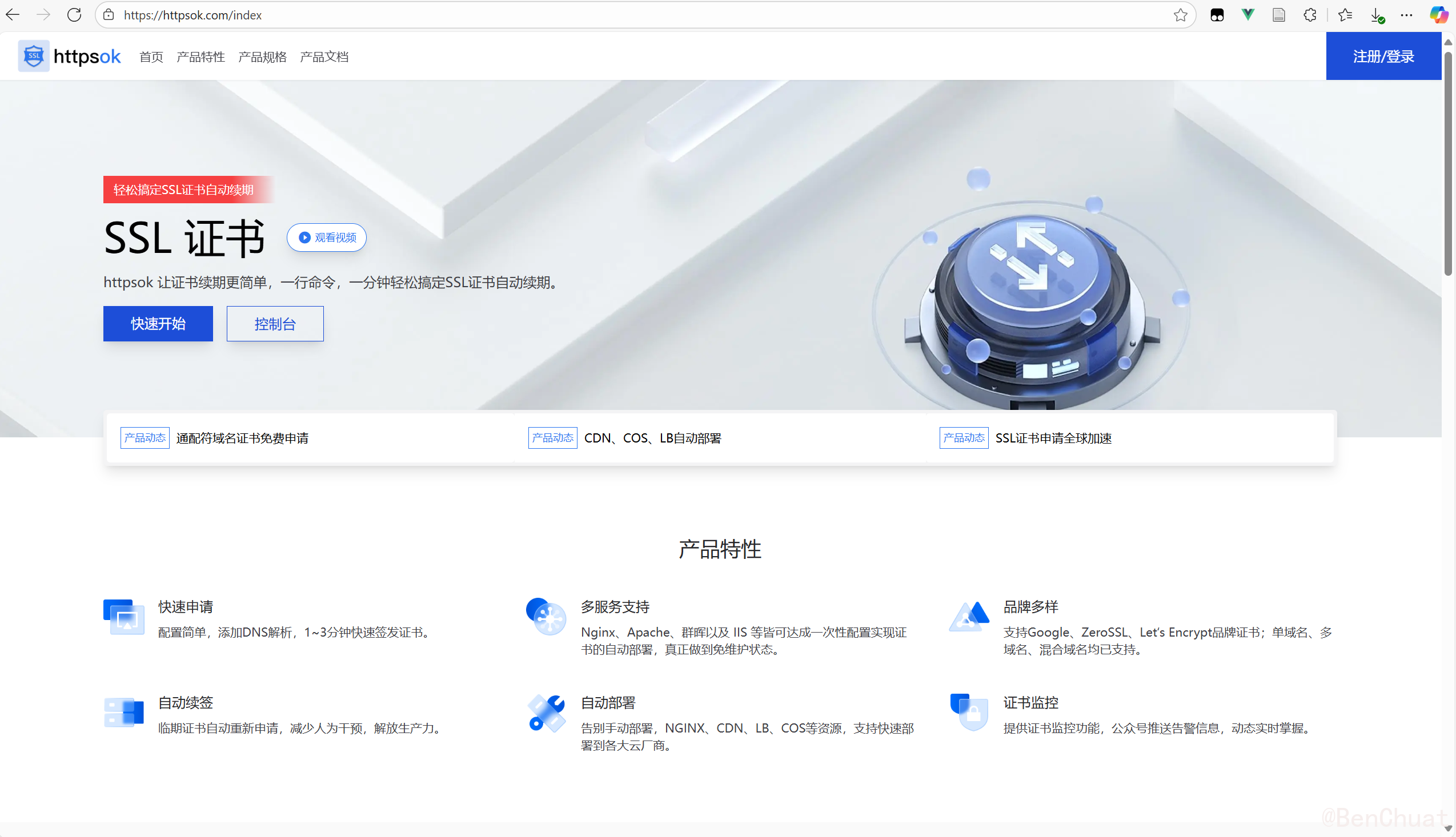Click the 证书监控 shield icon
Image resolution: width=1456 pixels, height=837 pixels.
[969, 712]
